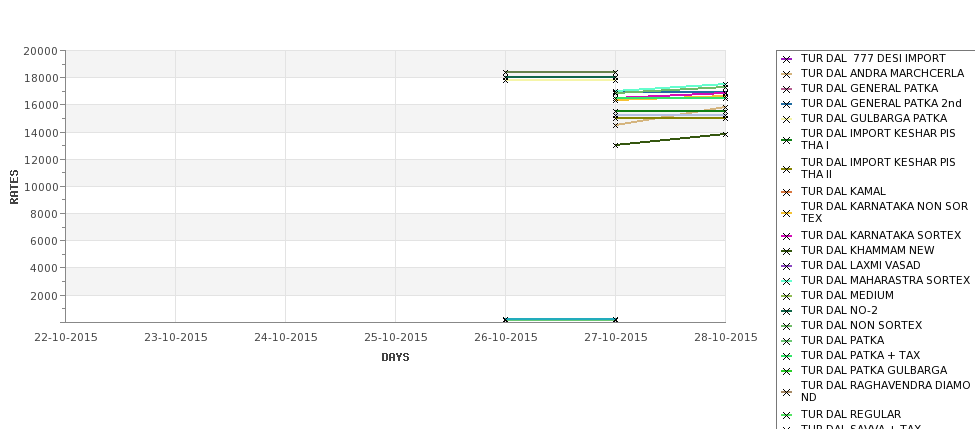The height and width of the screenshot is (429, 975).
Task: Click the TUR DAL NO-2 legend marker
Action: tap(787, 311)
